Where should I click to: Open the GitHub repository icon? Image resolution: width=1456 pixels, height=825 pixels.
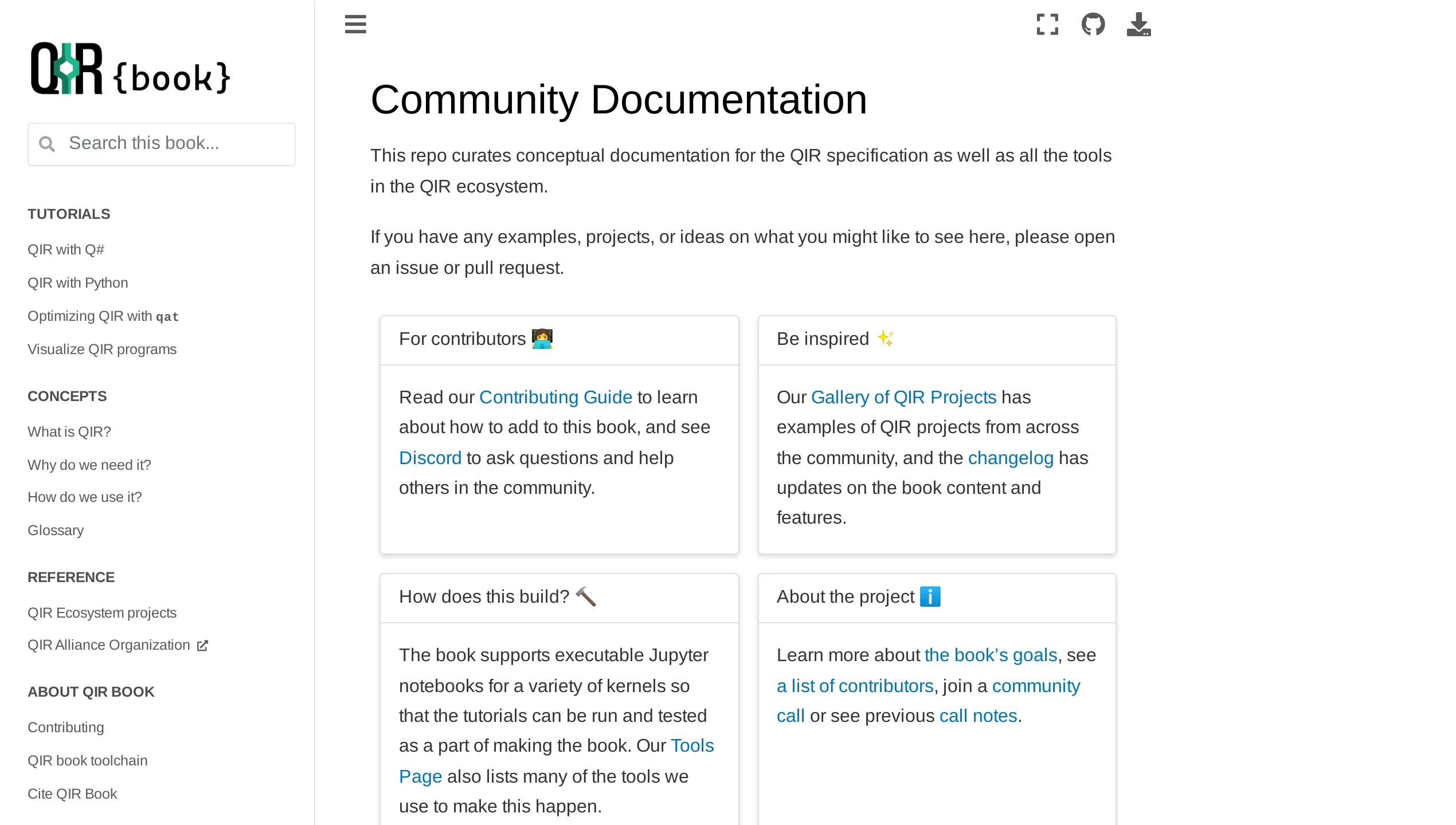[1093, 24]
